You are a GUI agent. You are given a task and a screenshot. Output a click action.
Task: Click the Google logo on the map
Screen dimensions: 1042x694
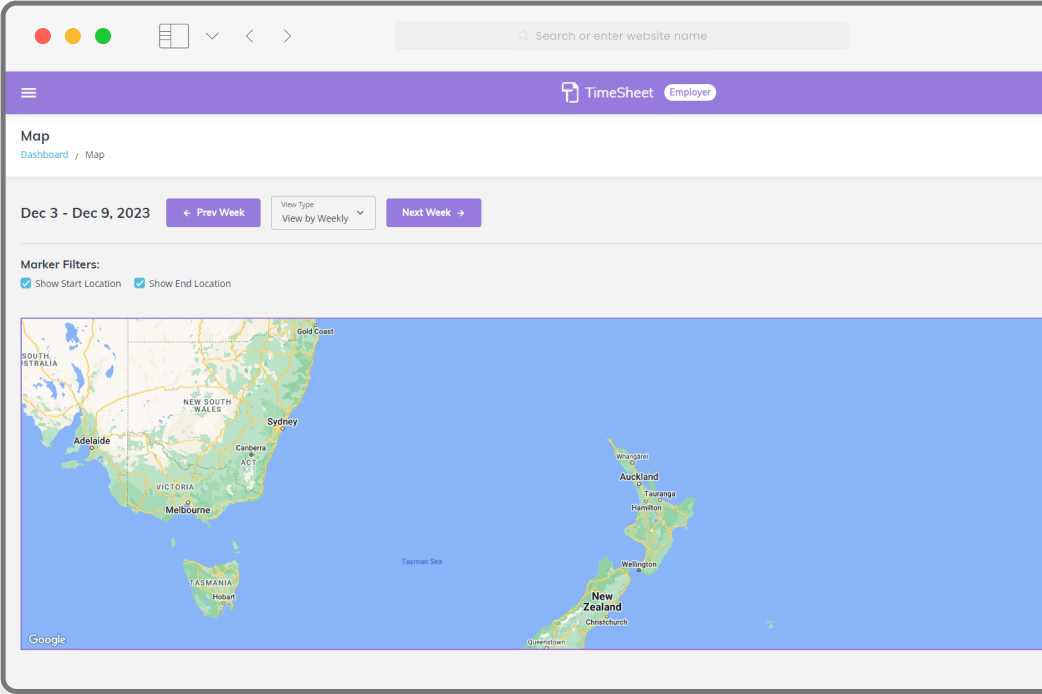[x=46, y=639]
